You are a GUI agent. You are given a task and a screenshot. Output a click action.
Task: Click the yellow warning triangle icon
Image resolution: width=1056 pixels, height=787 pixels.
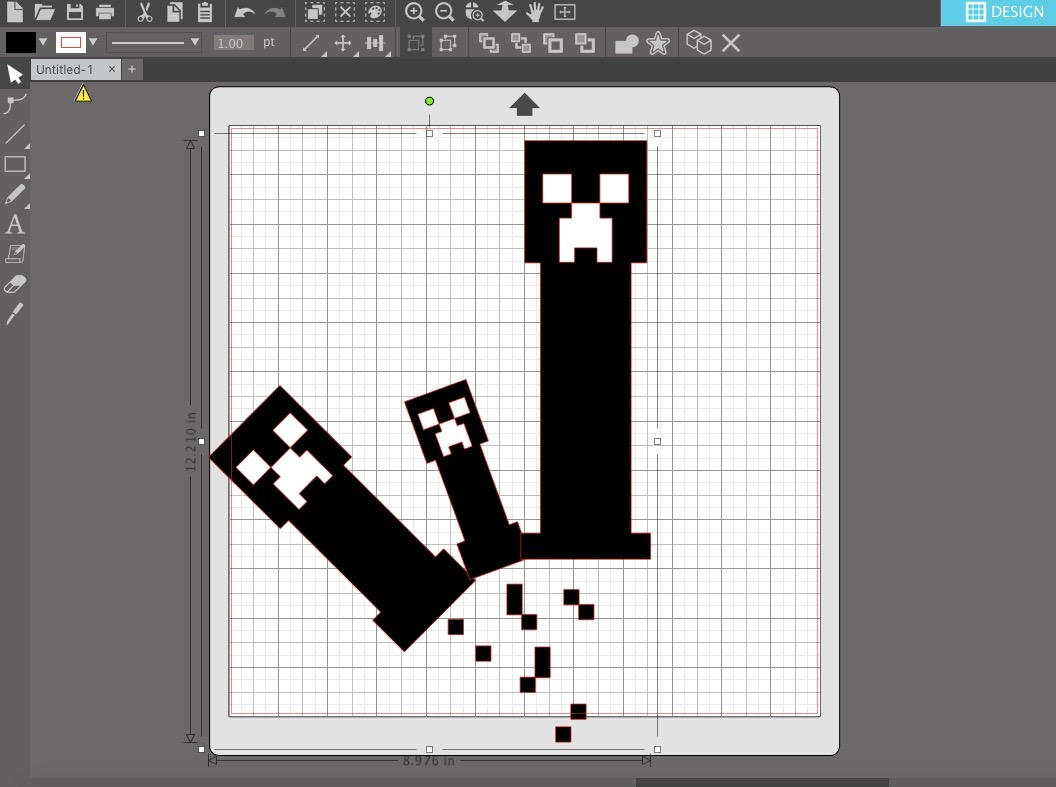[x=83, y=93]
